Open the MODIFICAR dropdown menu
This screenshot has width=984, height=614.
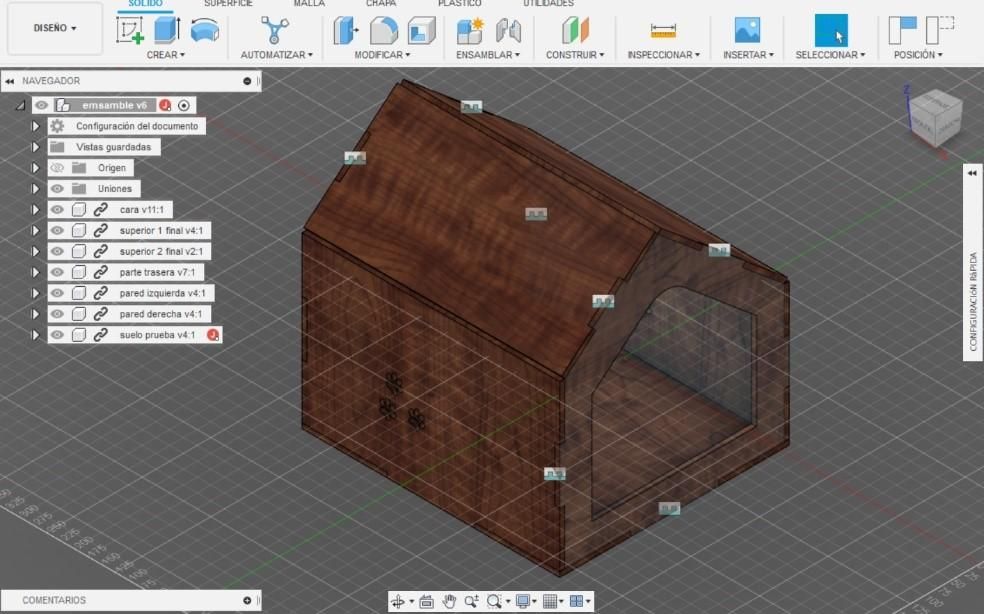382,55
